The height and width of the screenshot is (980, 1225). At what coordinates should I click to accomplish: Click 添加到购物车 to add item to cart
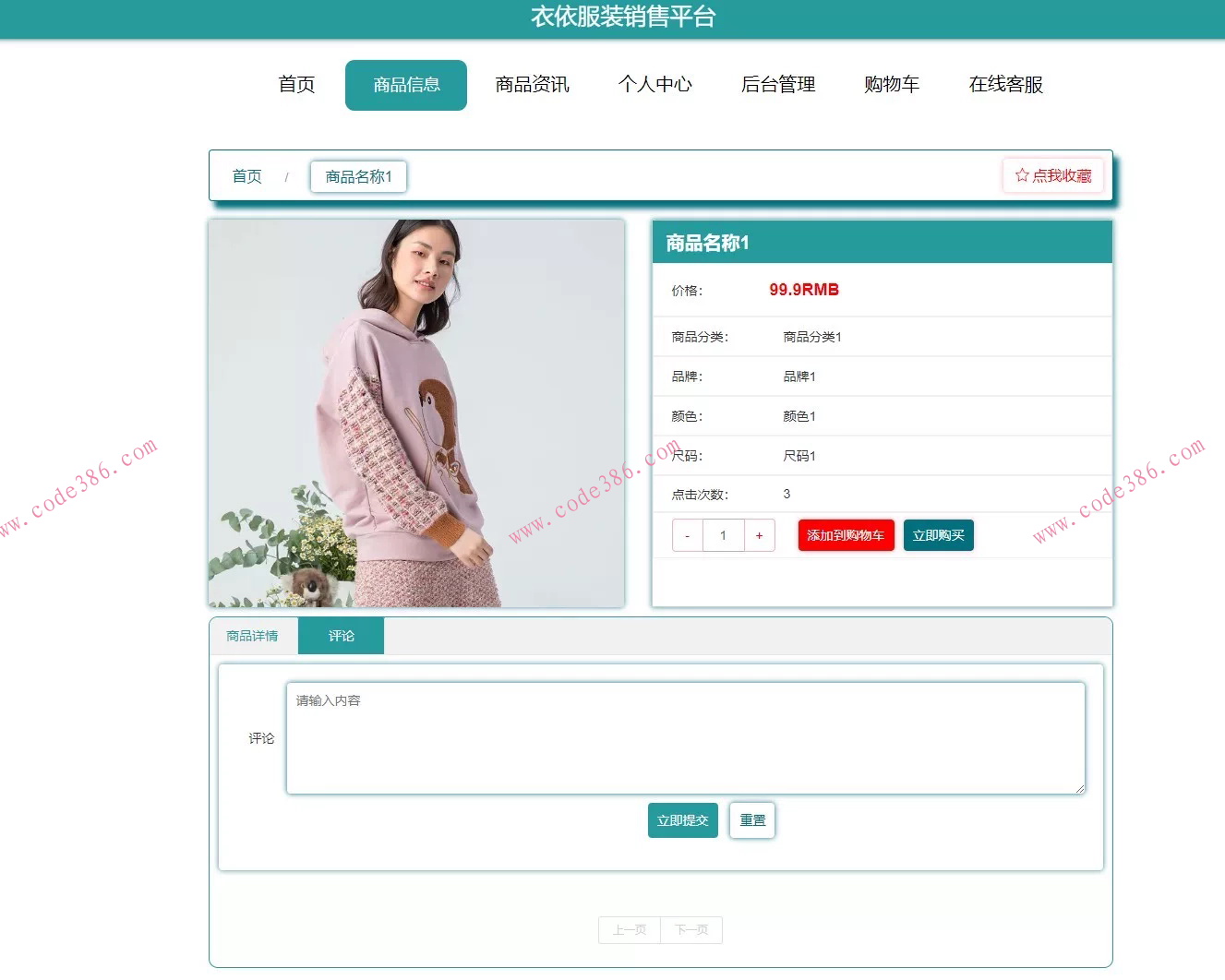coord(846,535)
